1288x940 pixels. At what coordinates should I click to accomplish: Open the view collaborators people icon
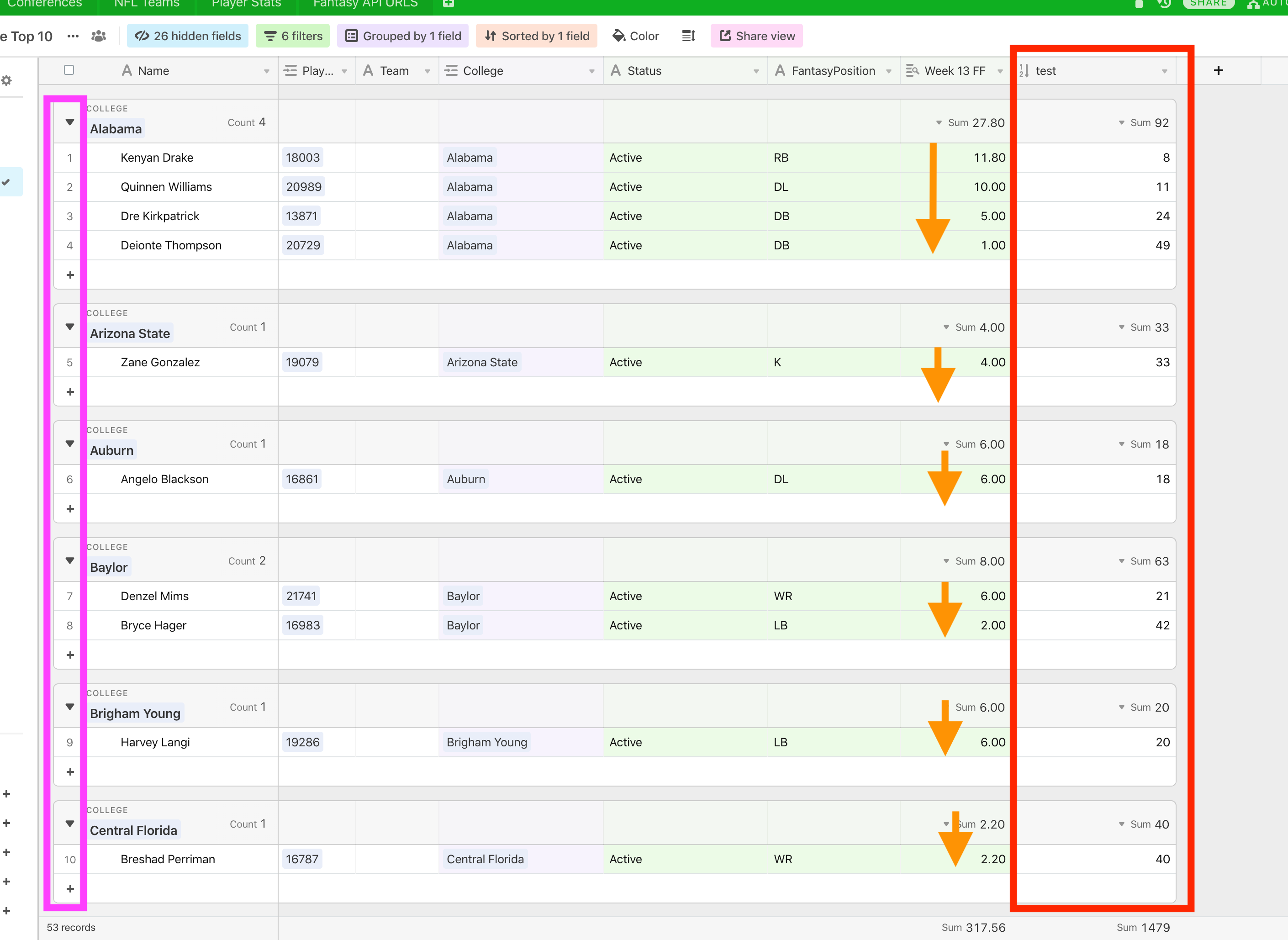coord(98,36)
